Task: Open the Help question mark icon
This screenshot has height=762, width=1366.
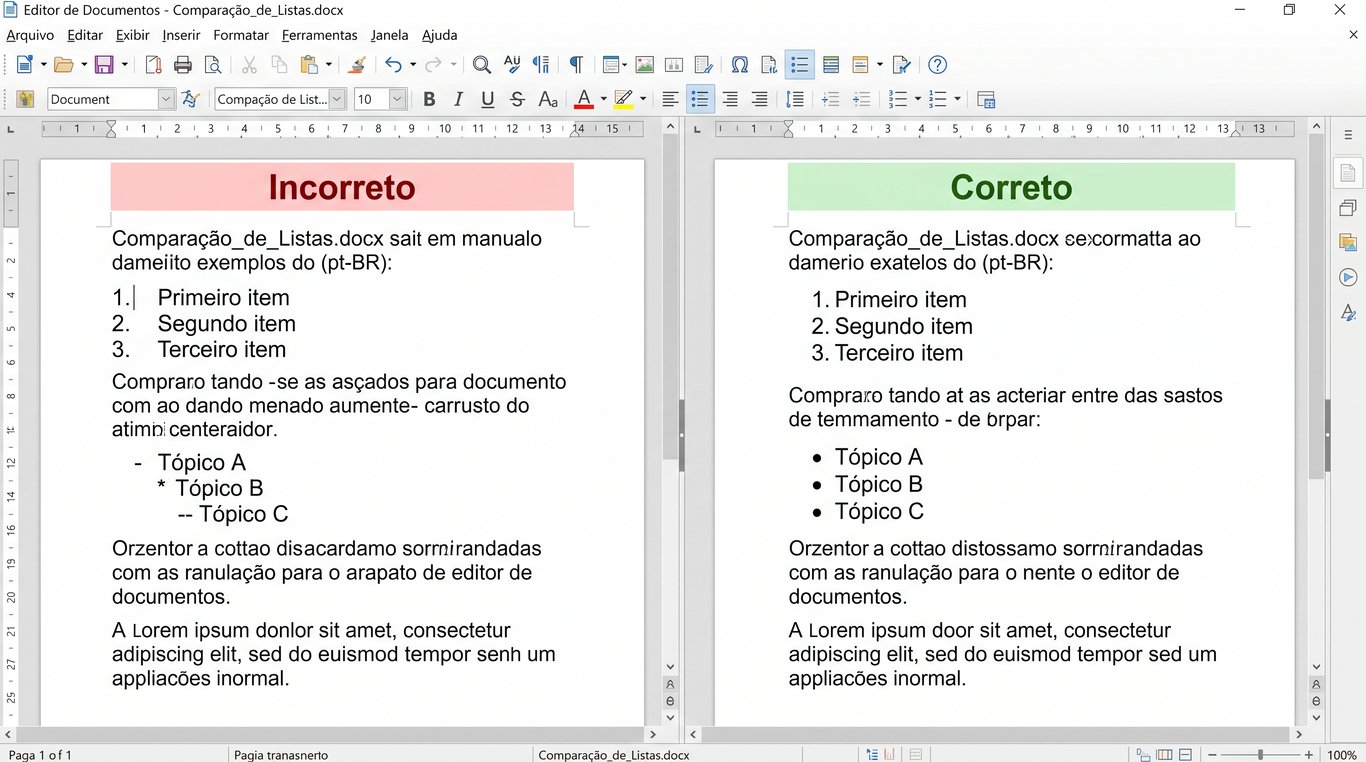Action: click(937, 65)
